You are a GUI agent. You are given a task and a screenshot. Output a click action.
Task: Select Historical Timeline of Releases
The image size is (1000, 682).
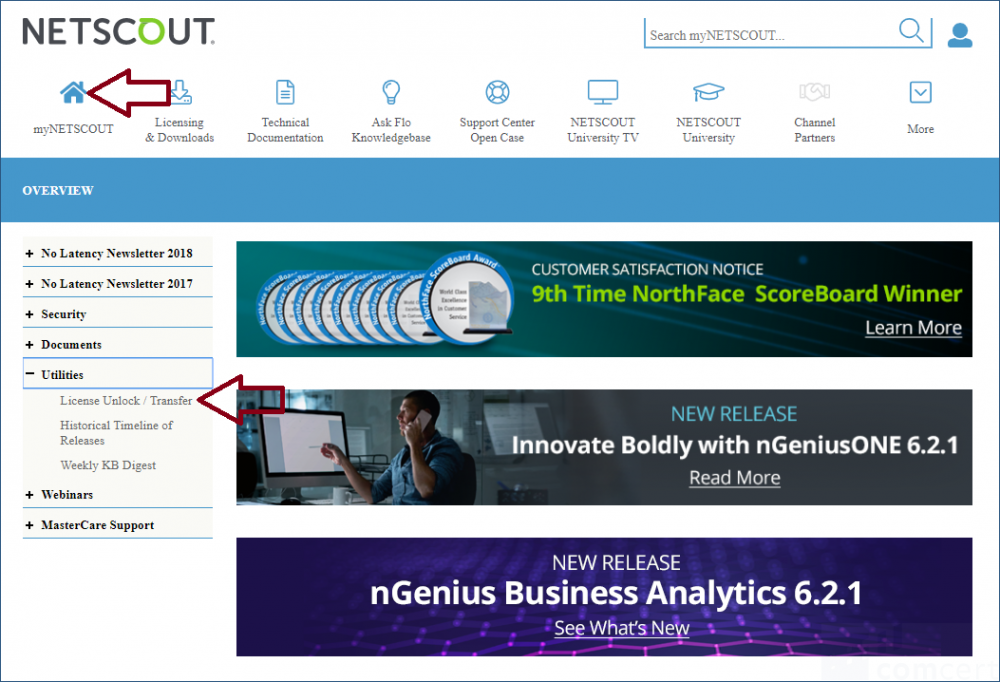[x=116, y=433]
